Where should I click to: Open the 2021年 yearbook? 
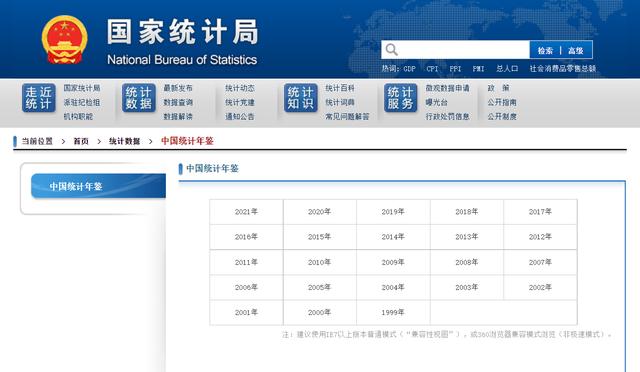point(246,212)
